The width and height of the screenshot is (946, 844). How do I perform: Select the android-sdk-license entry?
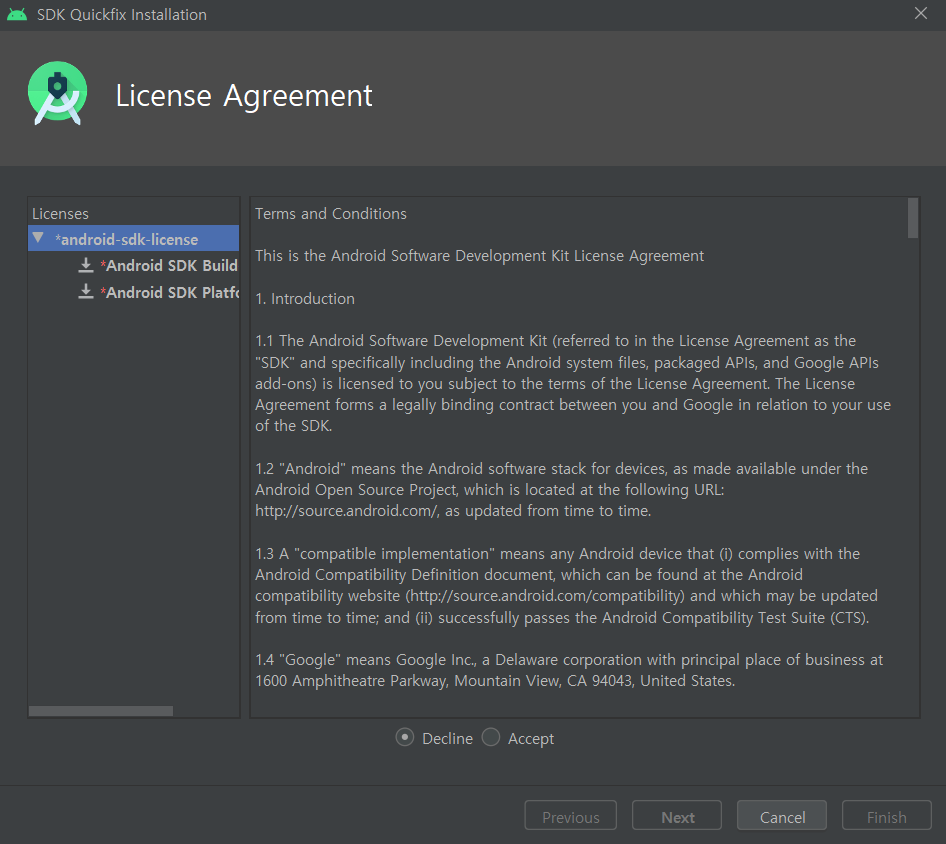133,239
